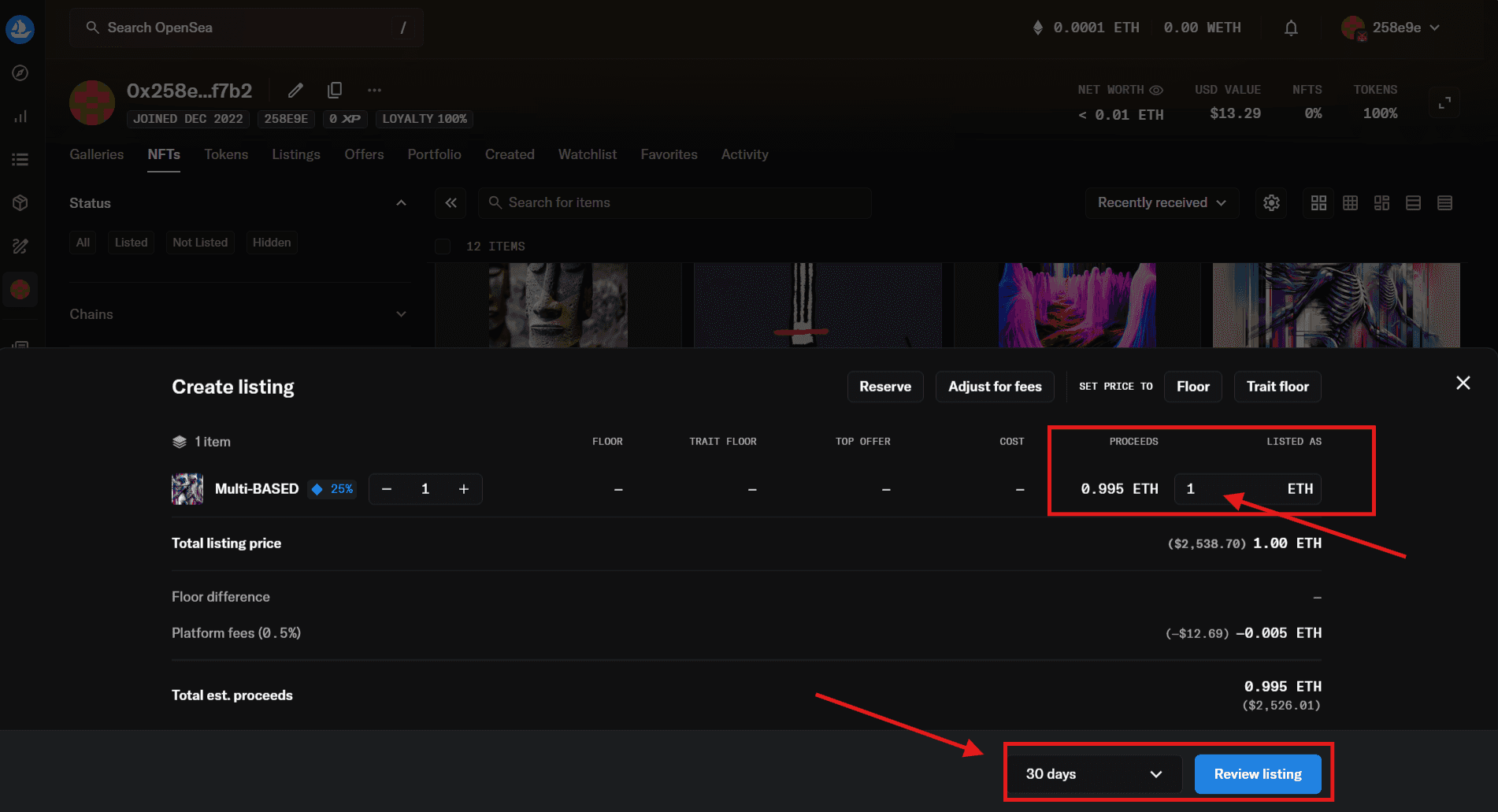Screen dimensions: 1498x812
Task: Expand the profile stats panel
Action: [1444, 103]
